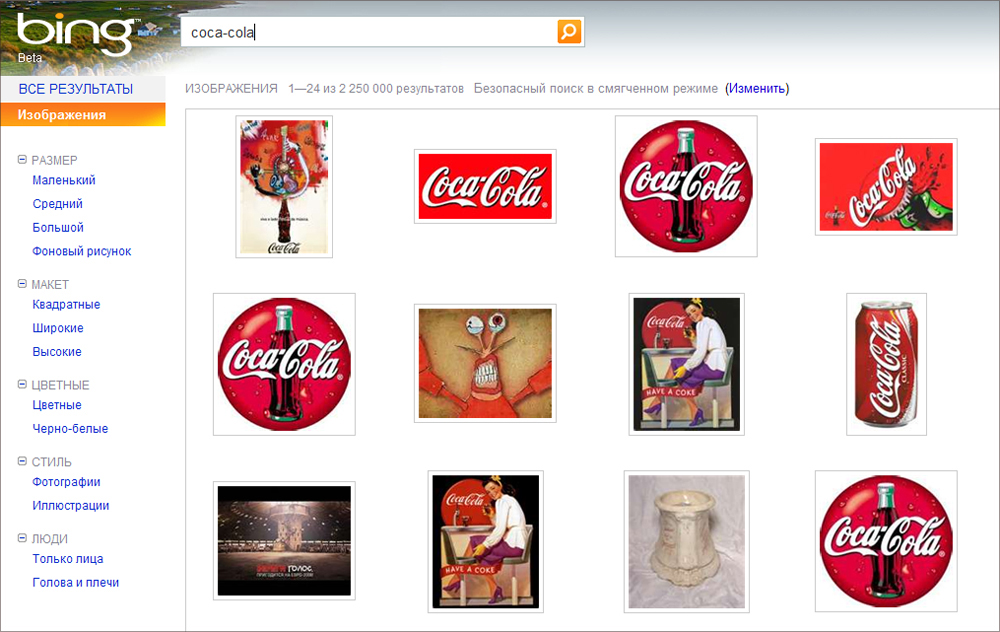Collapse the СТИЛЬ filter section

(x=22, y=461)
